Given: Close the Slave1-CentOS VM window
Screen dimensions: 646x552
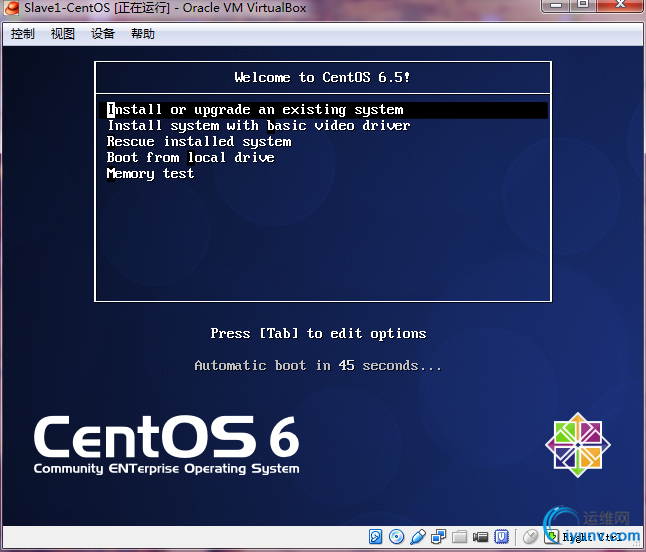Looking at the screenshot, I should 620,5.
